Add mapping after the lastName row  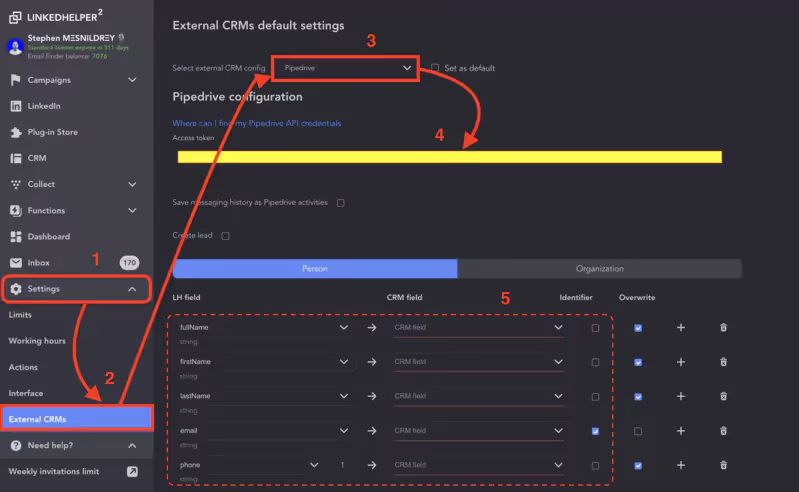pos(681,396)
